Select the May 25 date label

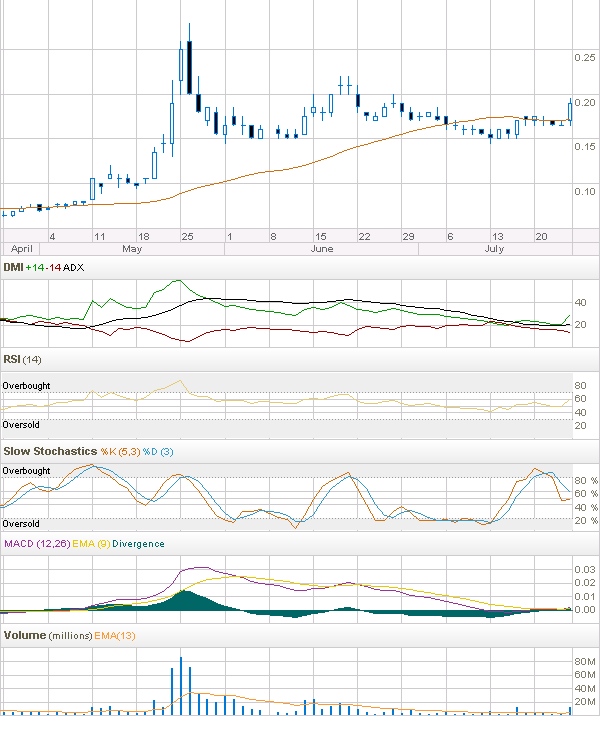(x=187, y=236)
